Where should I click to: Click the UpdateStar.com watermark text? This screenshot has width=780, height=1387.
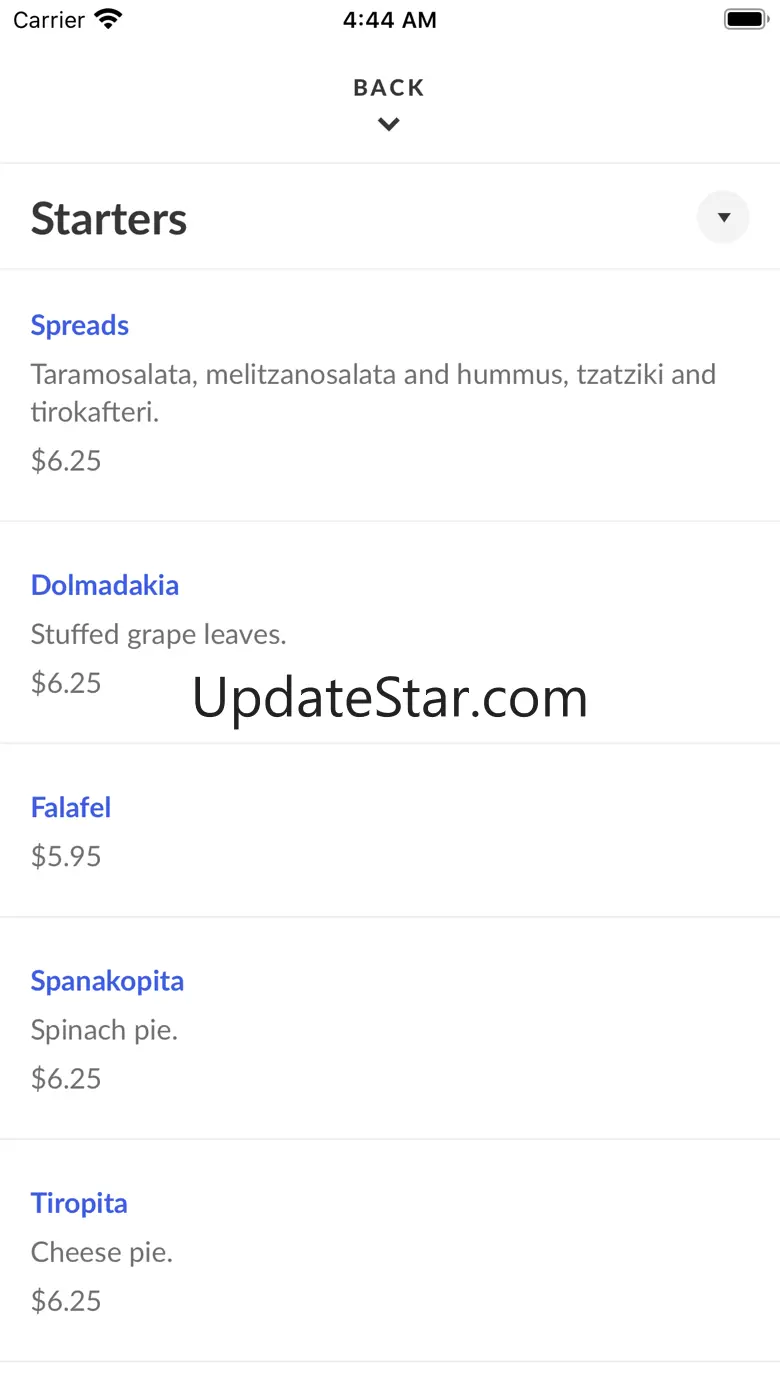coord(389,698)
